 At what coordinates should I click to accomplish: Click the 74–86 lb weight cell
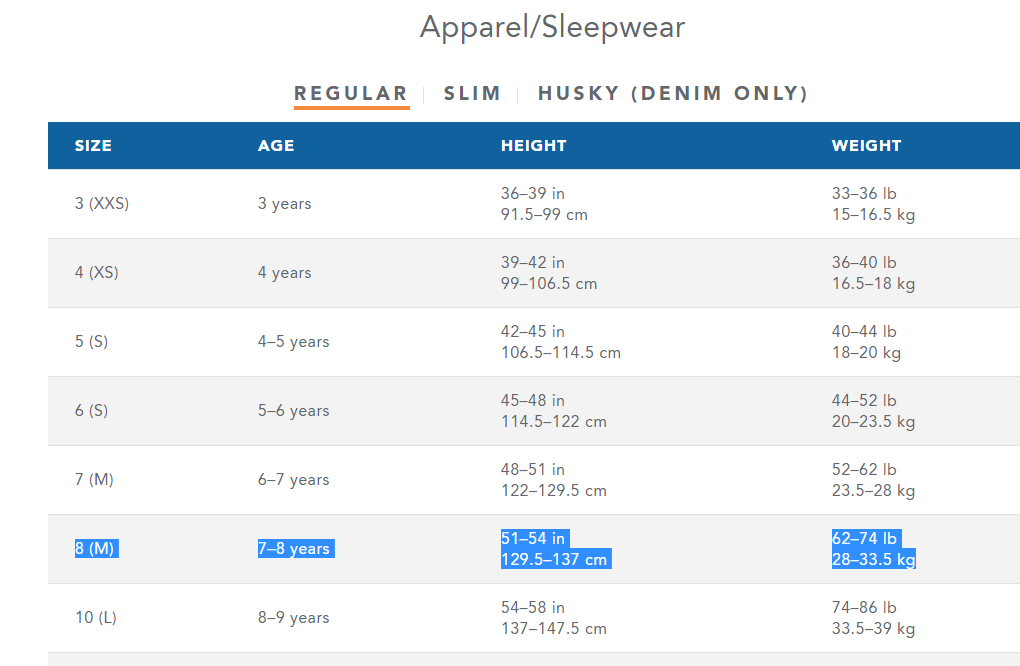click(x=864, y=608)
